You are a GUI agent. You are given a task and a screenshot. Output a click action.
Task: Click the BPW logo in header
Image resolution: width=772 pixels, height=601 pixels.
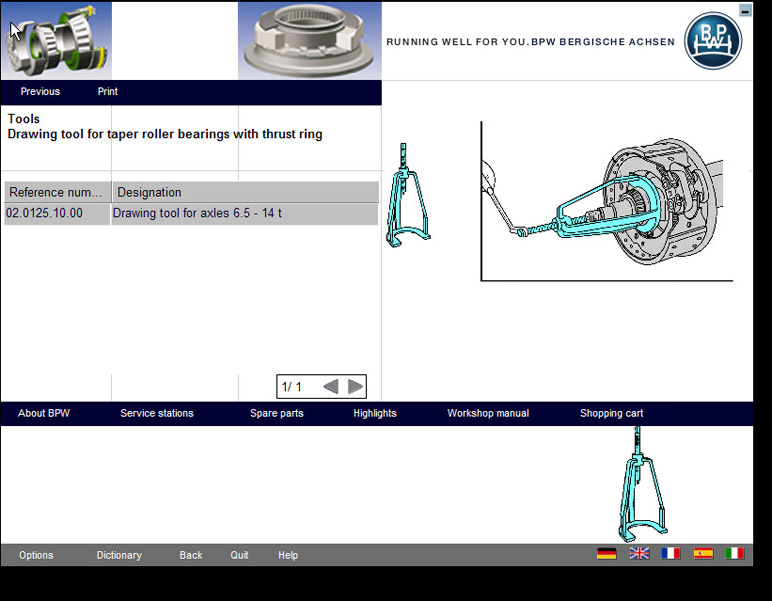(712, 41)
